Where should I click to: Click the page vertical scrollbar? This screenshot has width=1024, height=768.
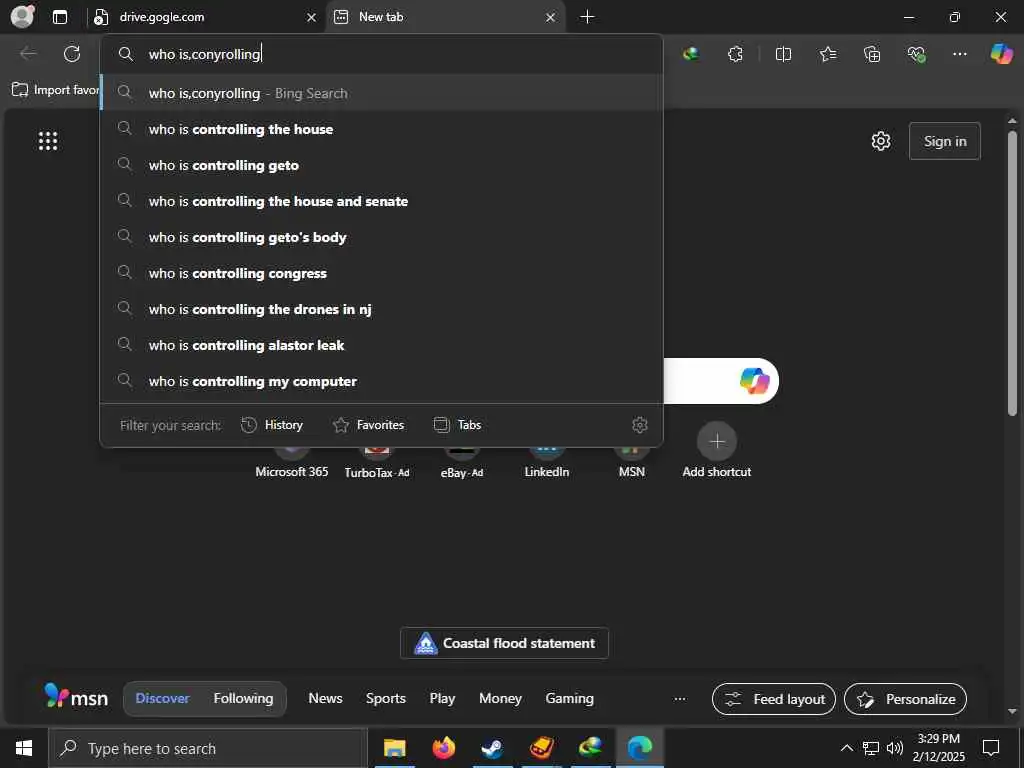tap(1012, 274)
